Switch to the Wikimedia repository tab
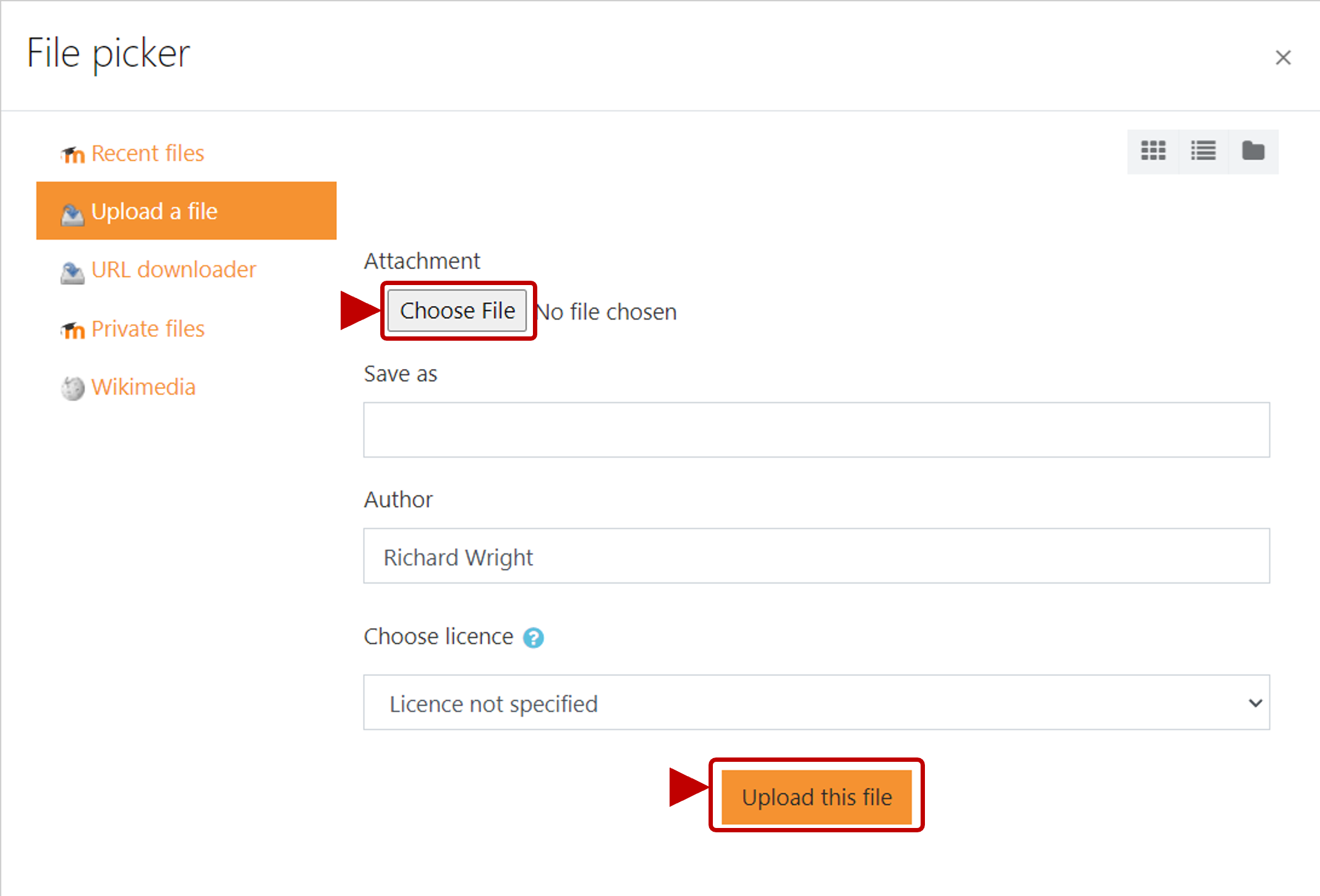This screenshot has height=896, width=1320. pos(143,387)
